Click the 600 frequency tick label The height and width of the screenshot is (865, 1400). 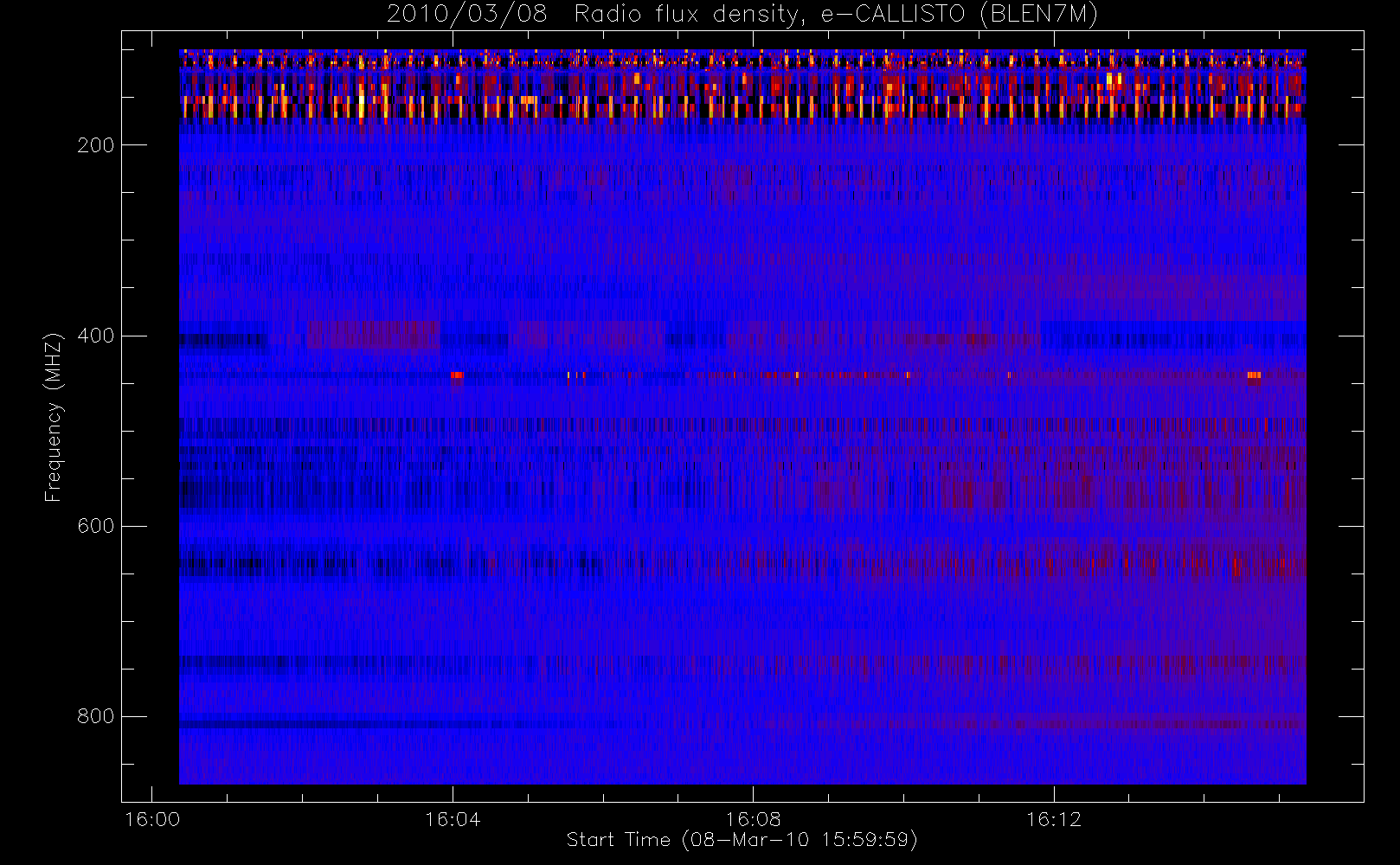click(x=96, y=526)
